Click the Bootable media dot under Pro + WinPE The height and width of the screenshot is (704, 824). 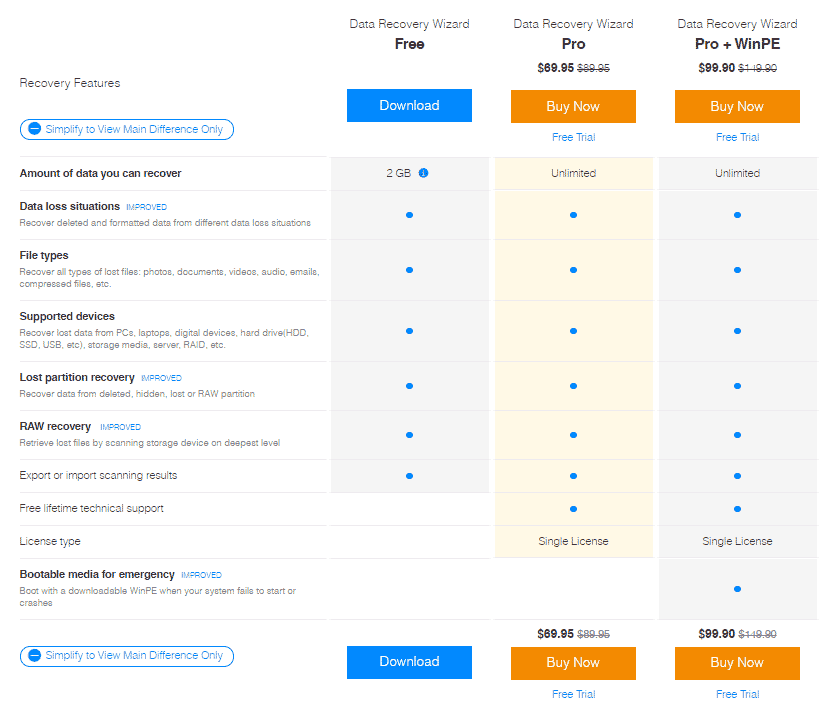tap(737, 589)
